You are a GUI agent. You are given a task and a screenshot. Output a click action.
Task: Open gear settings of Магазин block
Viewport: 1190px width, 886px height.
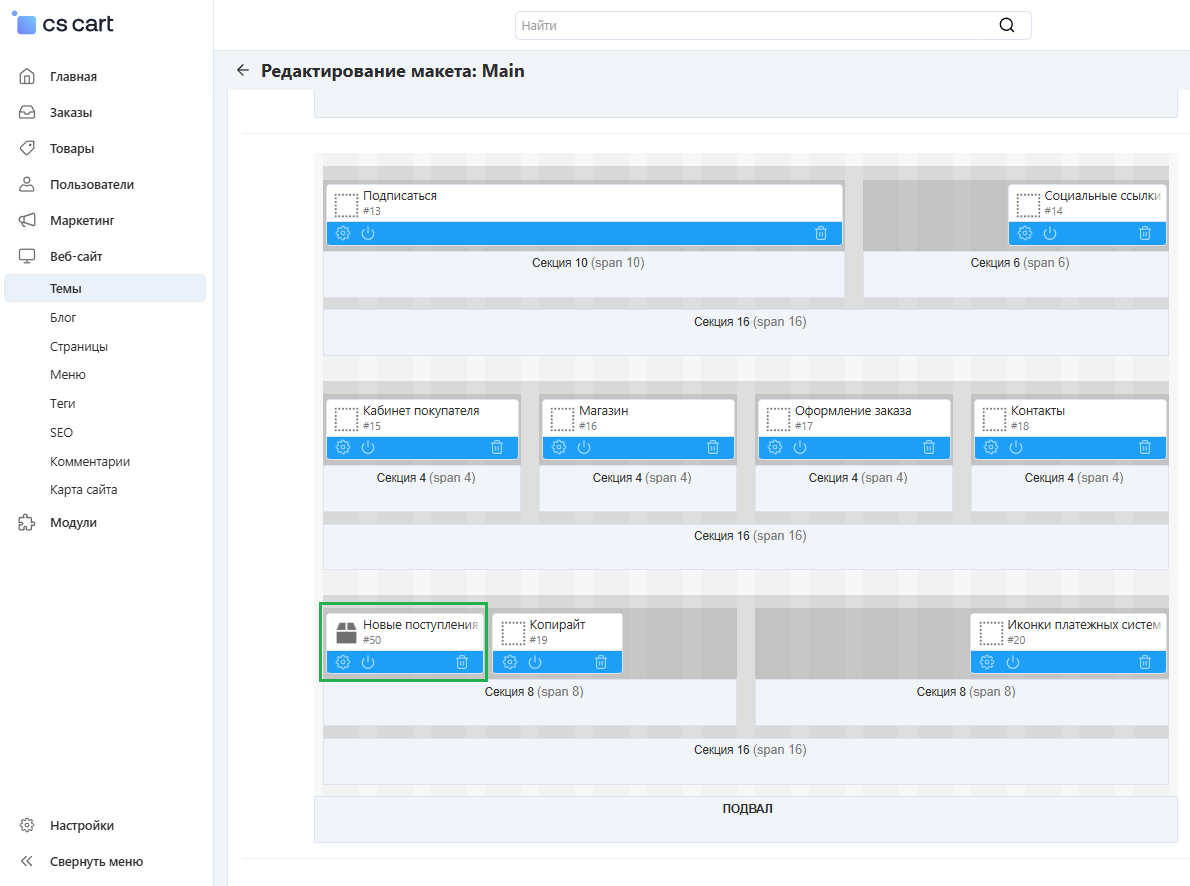[559, 447]
